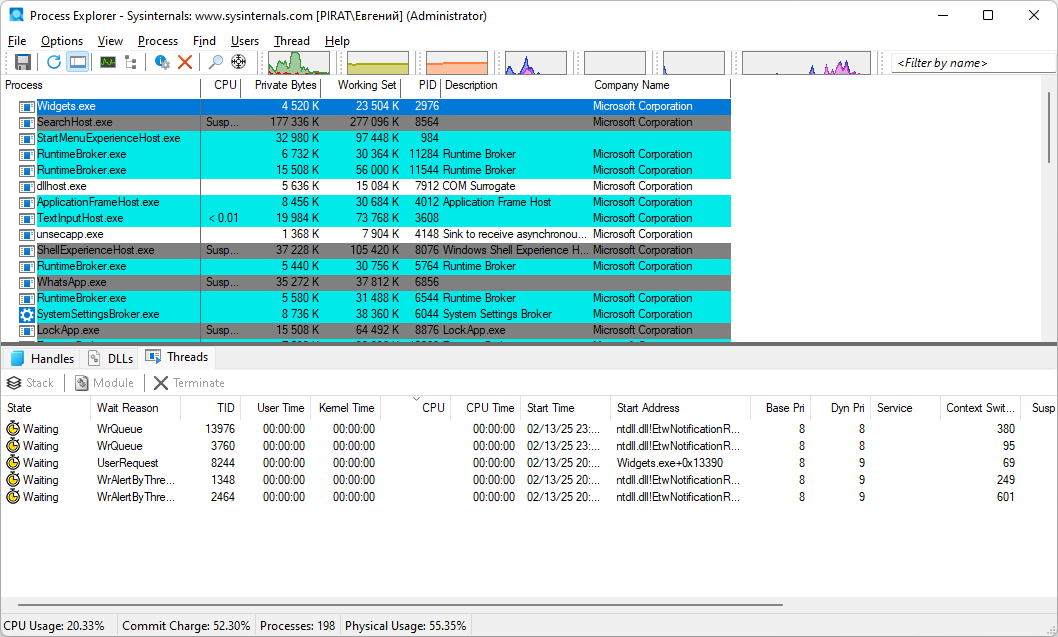This screenshot has height=637, width=1058.
Task: Click the Terminate thread button
Action: click(x=189, y=383)
